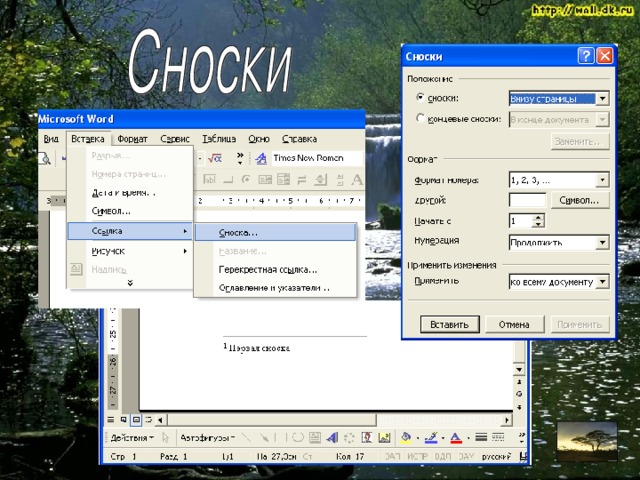640x480 pixels.
Task: Apply the yellow Fill Color bucket
Action: (406, 438)
